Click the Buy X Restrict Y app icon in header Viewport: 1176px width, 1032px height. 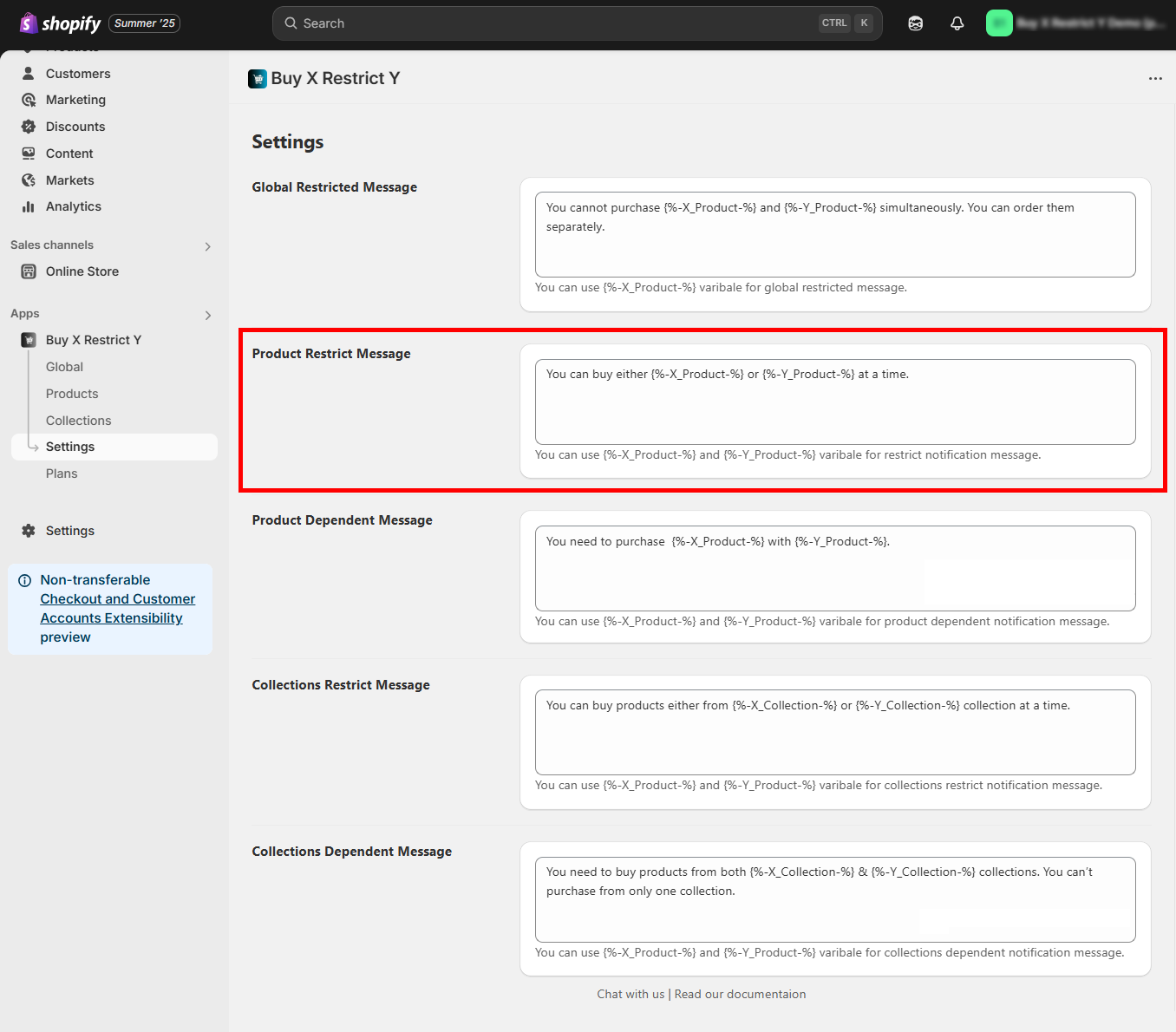tap(258, 79)
